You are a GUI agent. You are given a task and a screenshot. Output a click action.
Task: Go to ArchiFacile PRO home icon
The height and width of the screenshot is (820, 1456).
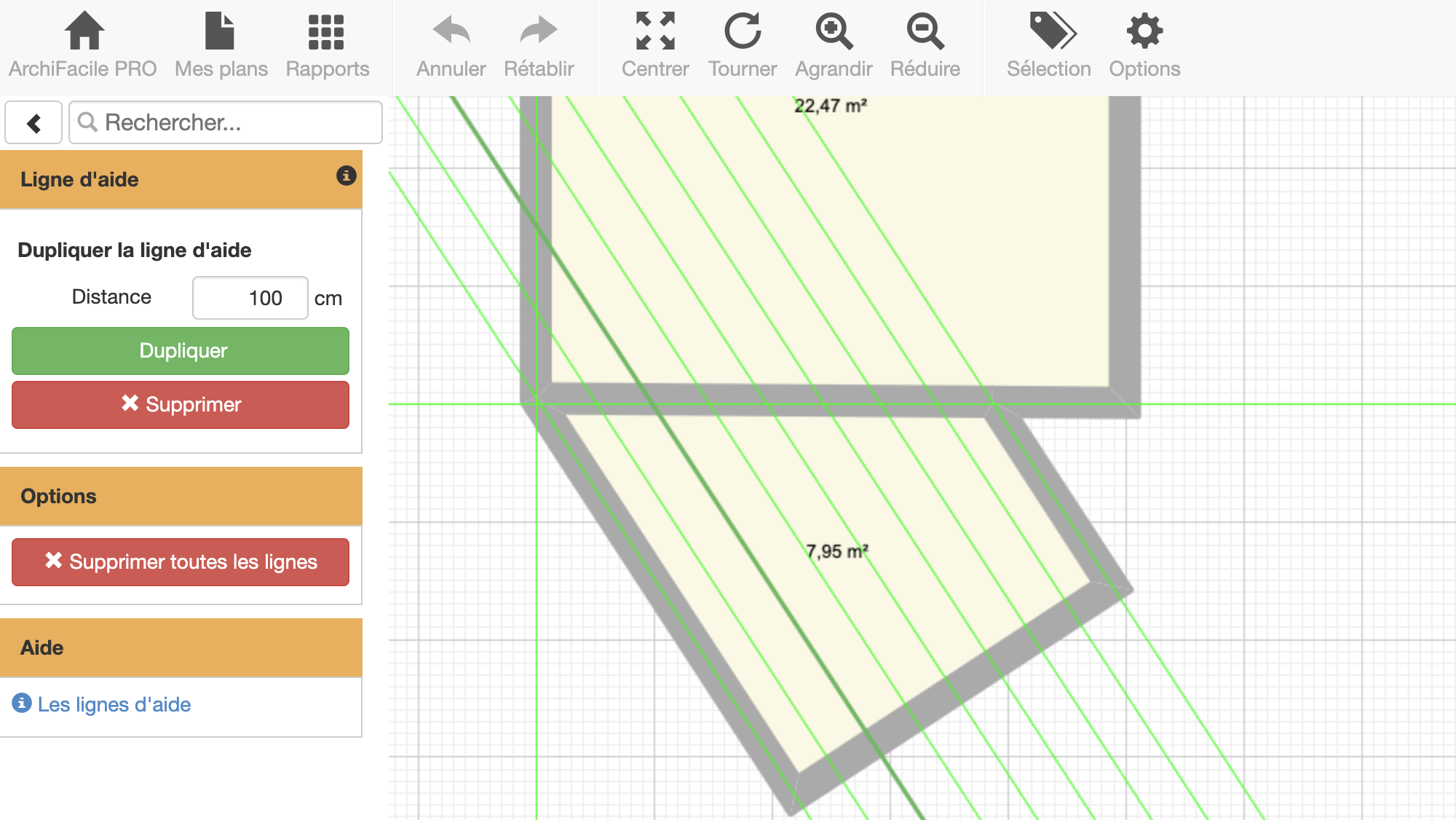tap(83, 32)
